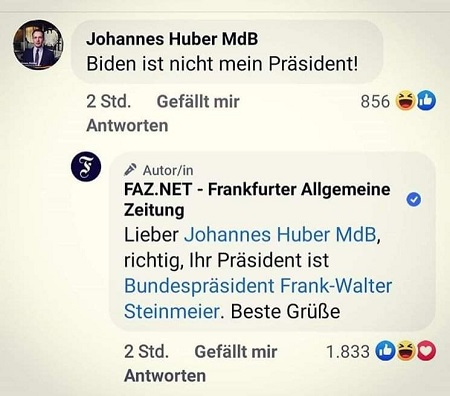Click the thumbs-up reaction beside 1.833
The width and height of the screenshot is (450, 396).
coord(385,351)
